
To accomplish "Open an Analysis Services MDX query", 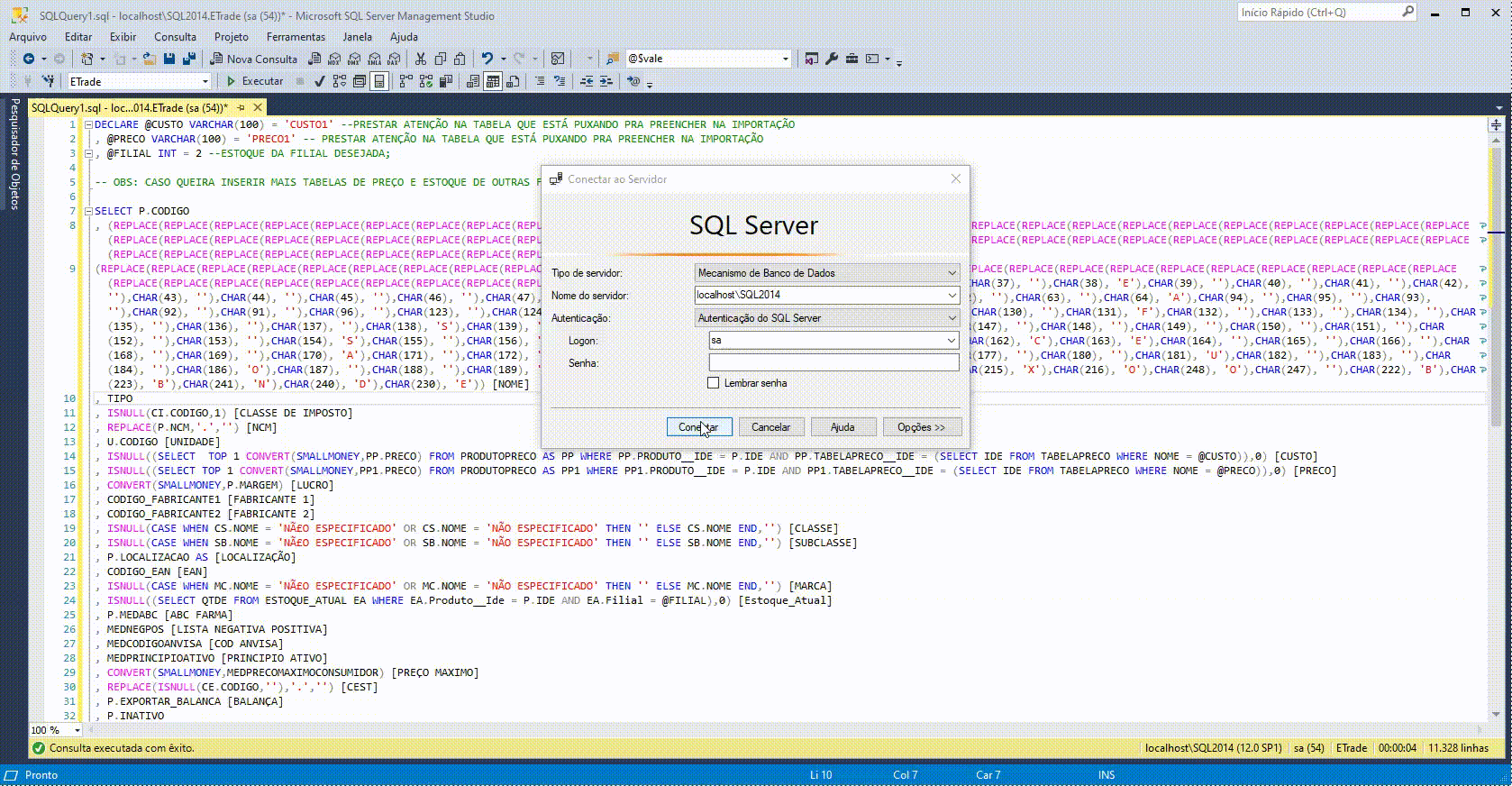I will (334, 59).
